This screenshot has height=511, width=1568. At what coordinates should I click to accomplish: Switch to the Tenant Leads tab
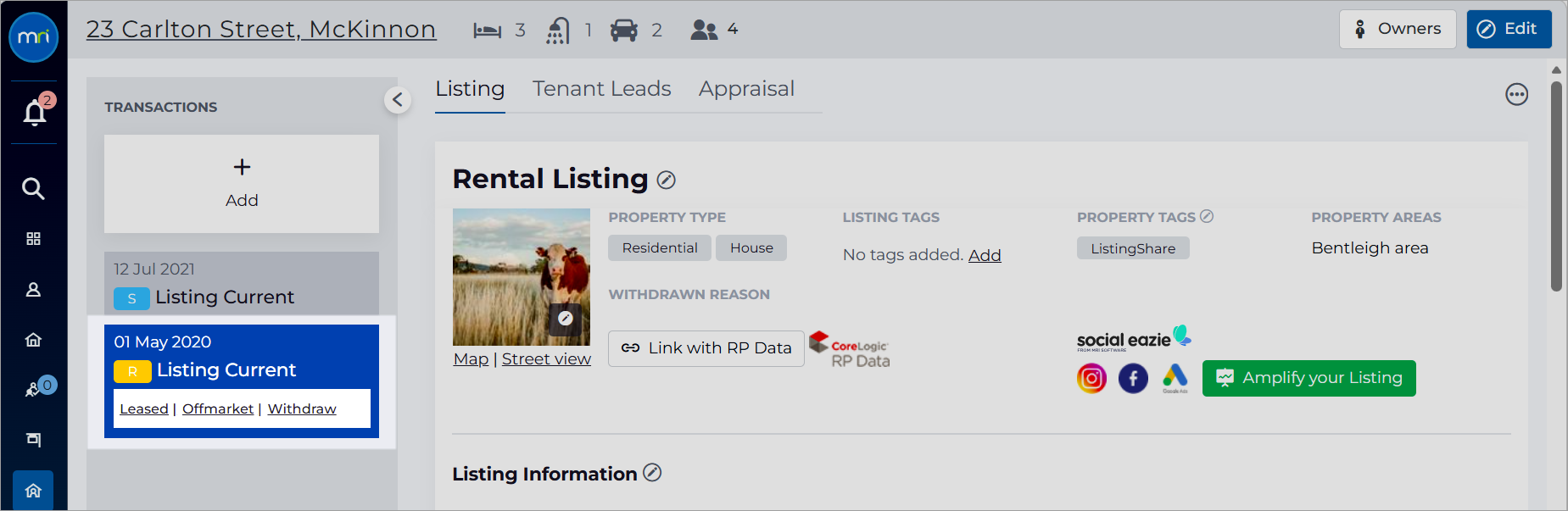602,89
